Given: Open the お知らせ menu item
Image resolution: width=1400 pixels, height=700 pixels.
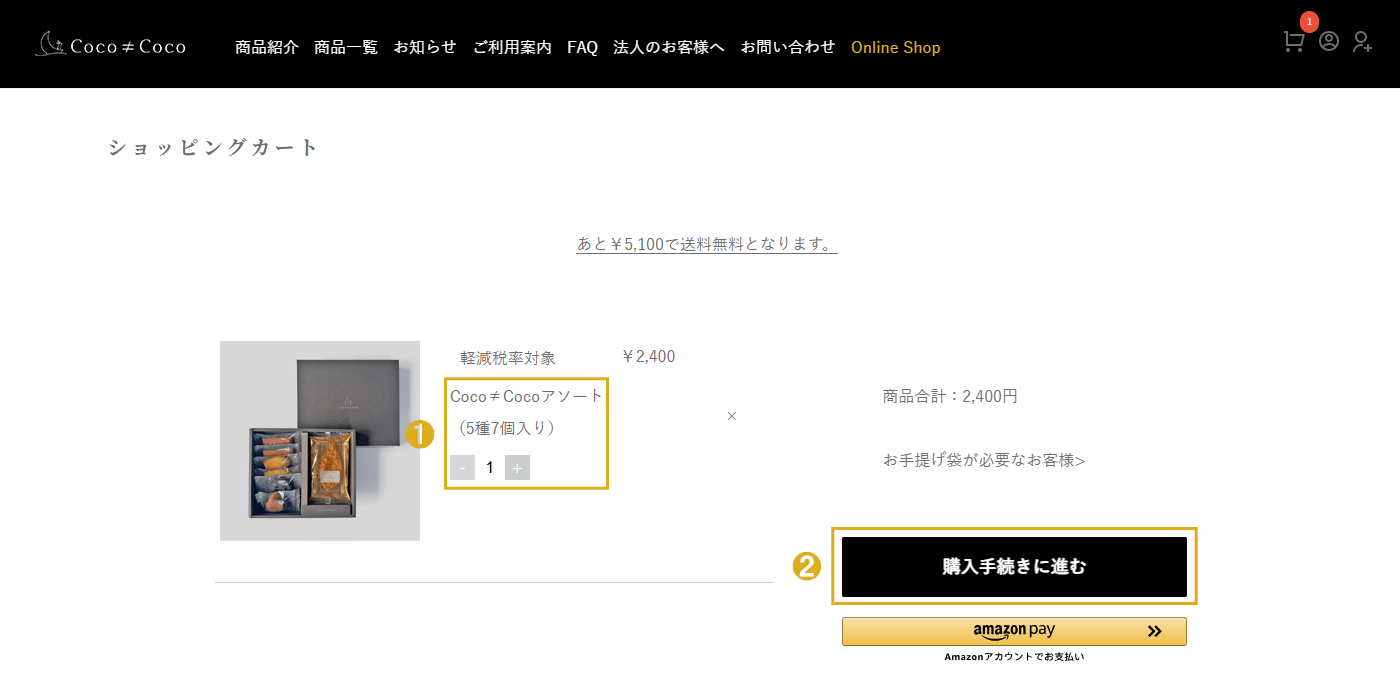Looking at the screenshot, I should 425,47.
